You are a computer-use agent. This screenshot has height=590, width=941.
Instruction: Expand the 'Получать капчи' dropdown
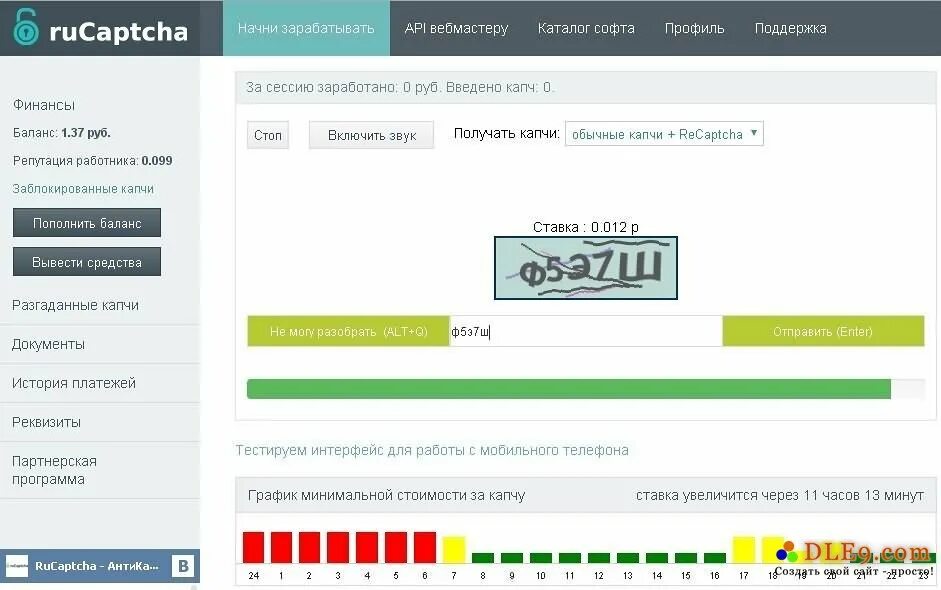(664, 134)
